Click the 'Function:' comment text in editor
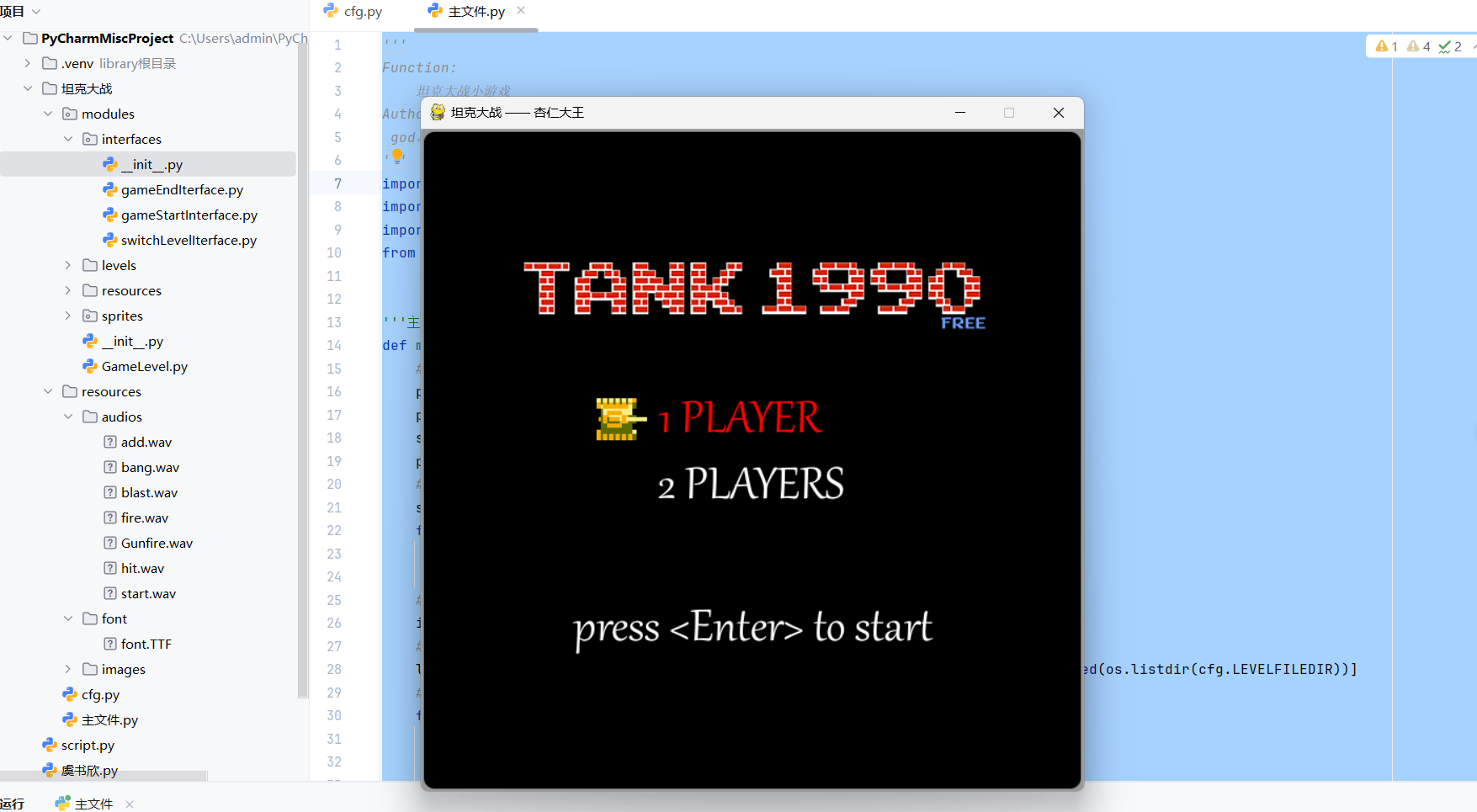Viewport: 1477px width, 812px height. click(x=419, y=68)
